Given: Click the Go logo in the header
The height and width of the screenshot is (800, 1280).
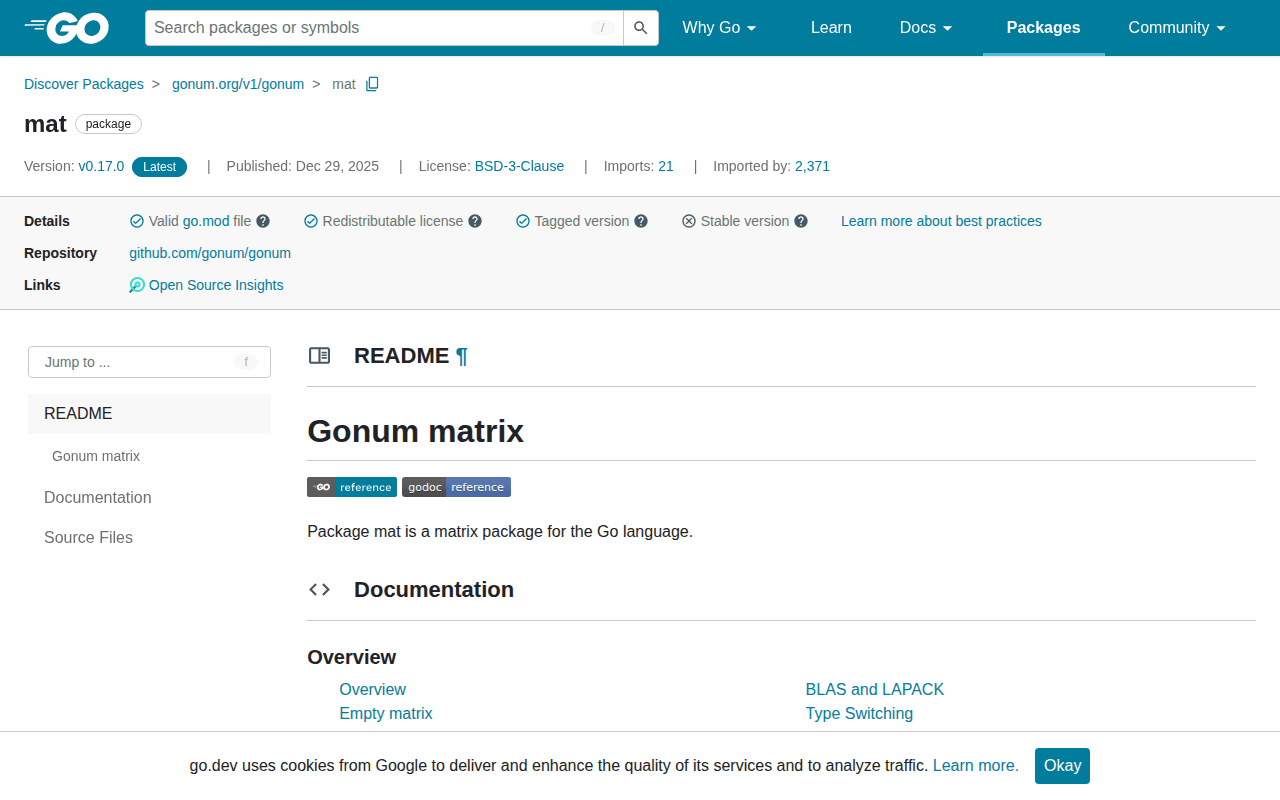Looking at the screenshot, I should point(66,28).
